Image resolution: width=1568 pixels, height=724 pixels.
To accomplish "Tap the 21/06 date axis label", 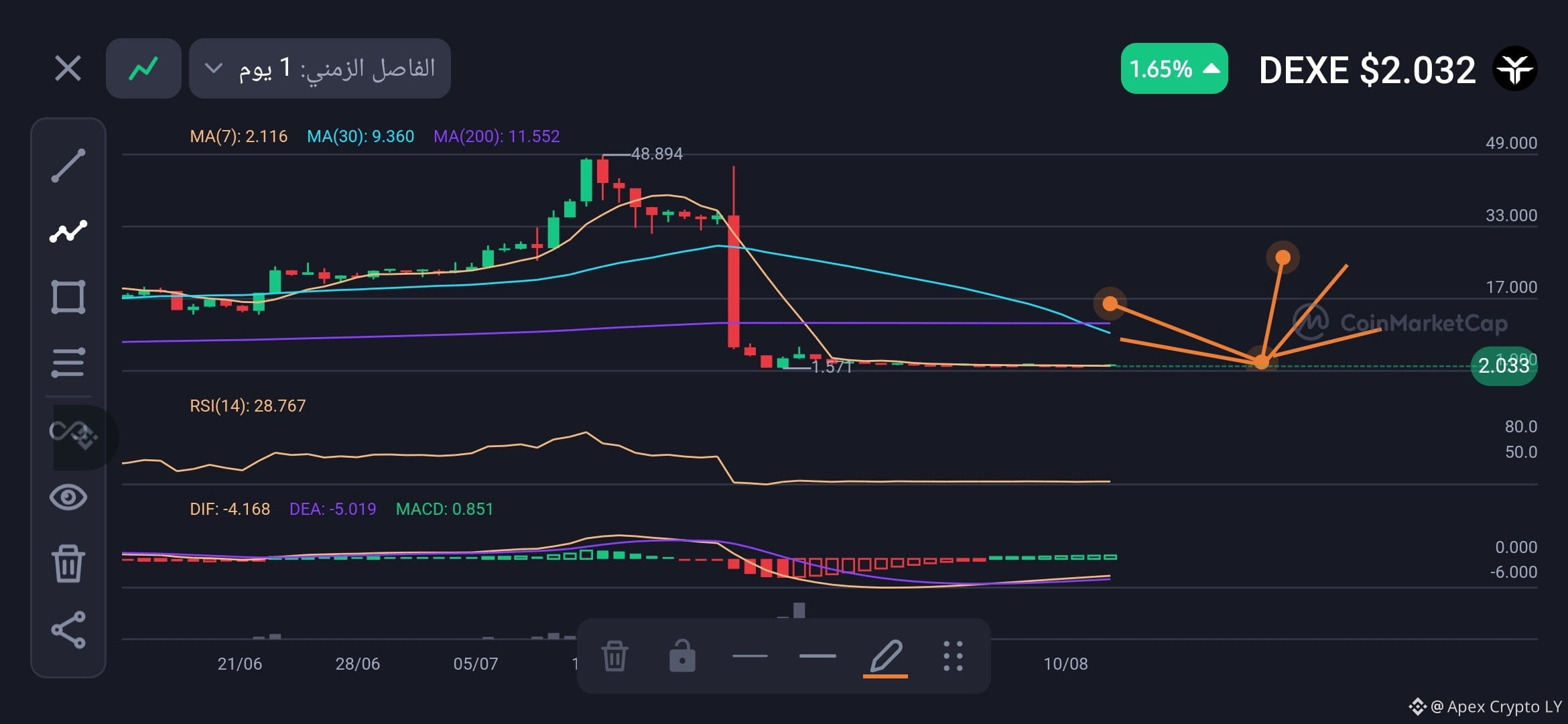I will pyautogui.click(x=239, y=664).
